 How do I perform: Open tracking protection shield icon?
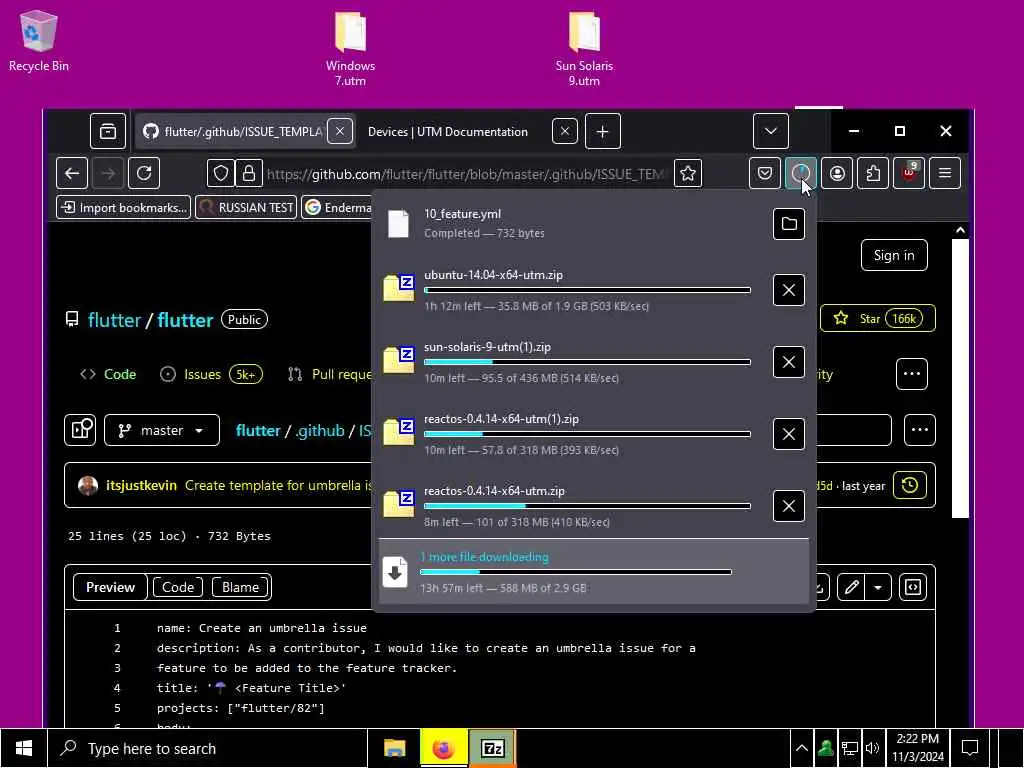tap(221, 173)
